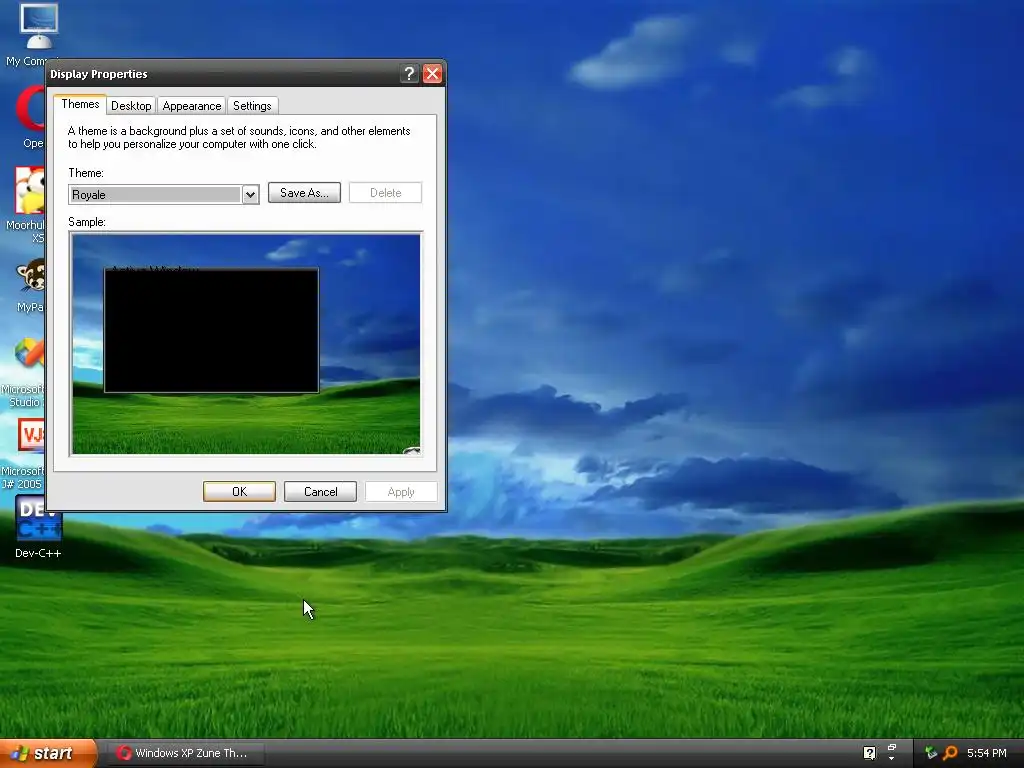The height and width of the screenshot is (768, 1024).
Task: Click the theme sample preview image
Action: 246,344
